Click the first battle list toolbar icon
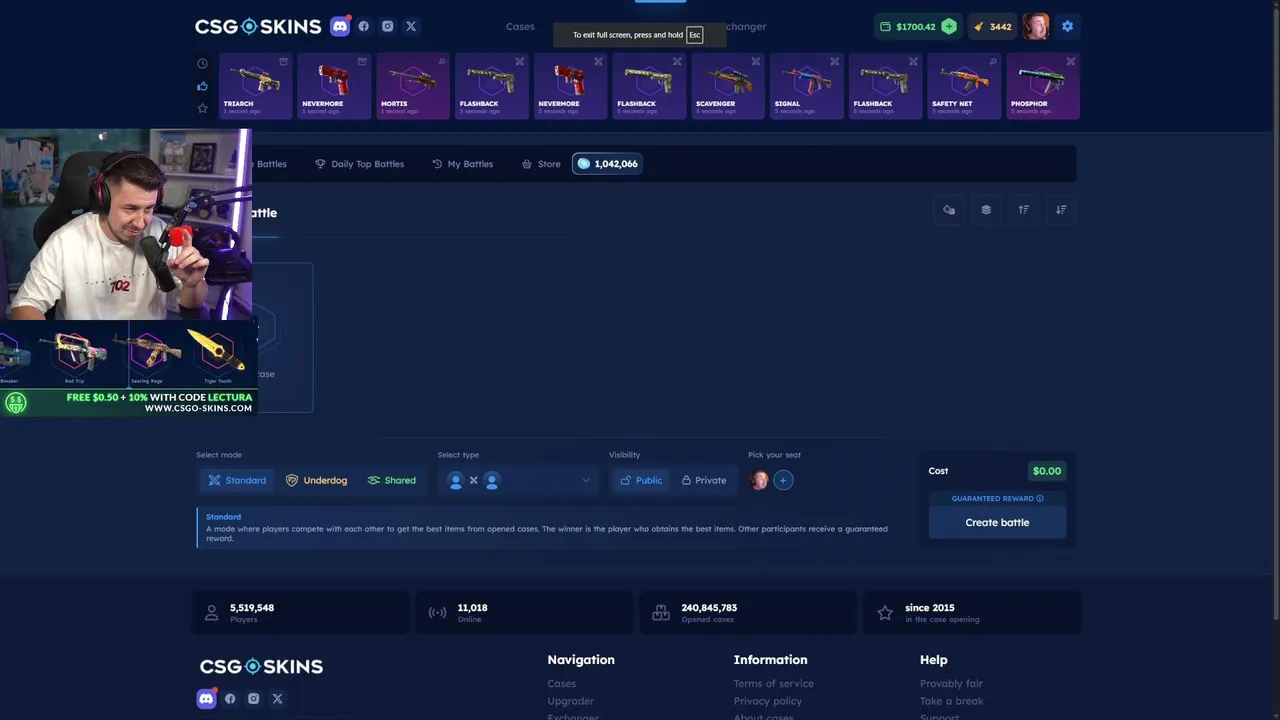The height and width of the screenshot is (720, 1280). point(949,210)
